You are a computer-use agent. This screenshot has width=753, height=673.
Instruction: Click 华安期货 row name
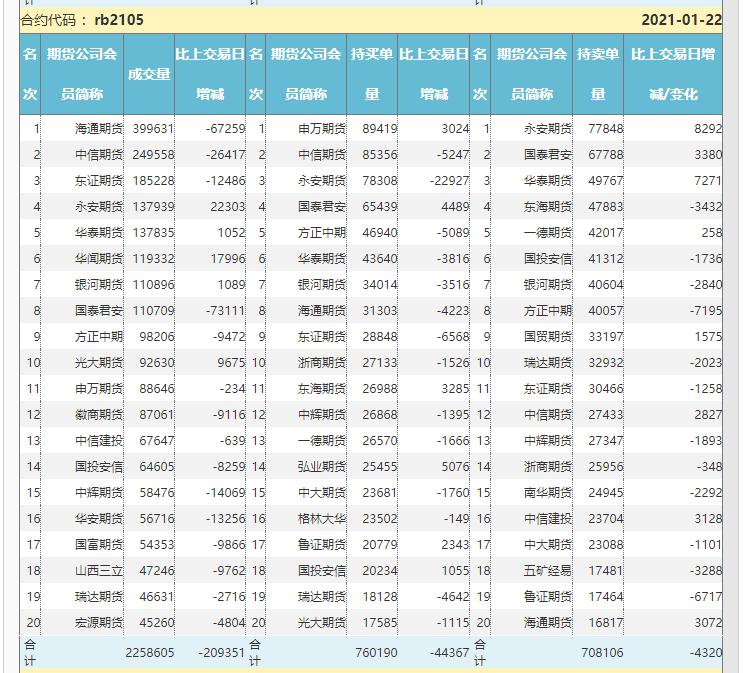click(x=99, y=518)
